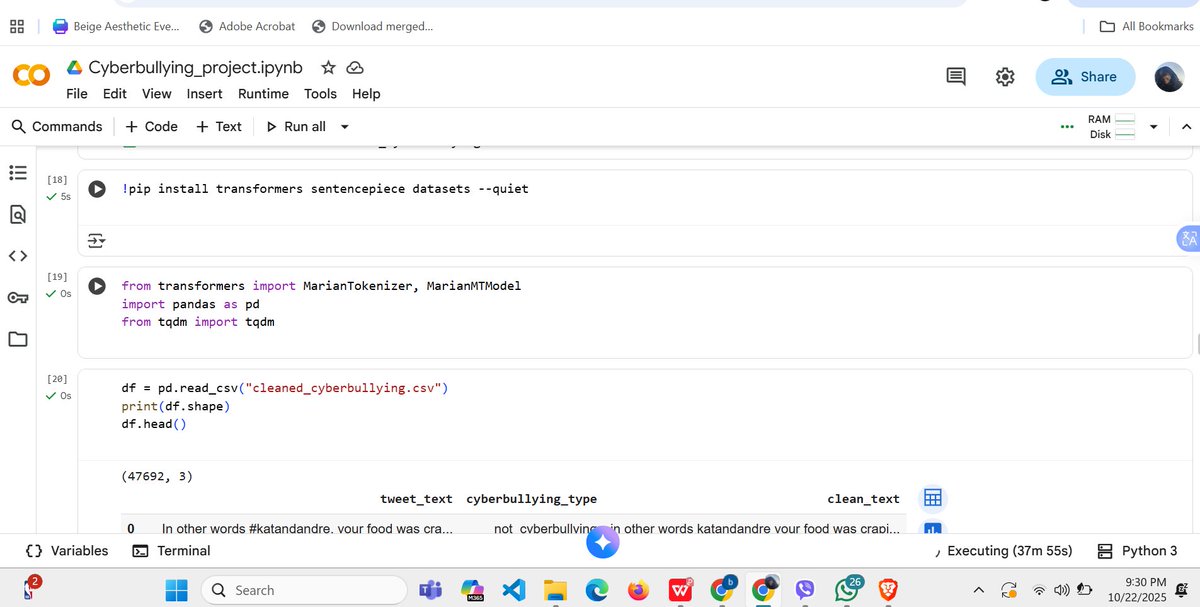Open the Variables panel
Viewport: 1200px width, 607px height.
point(67,551)
